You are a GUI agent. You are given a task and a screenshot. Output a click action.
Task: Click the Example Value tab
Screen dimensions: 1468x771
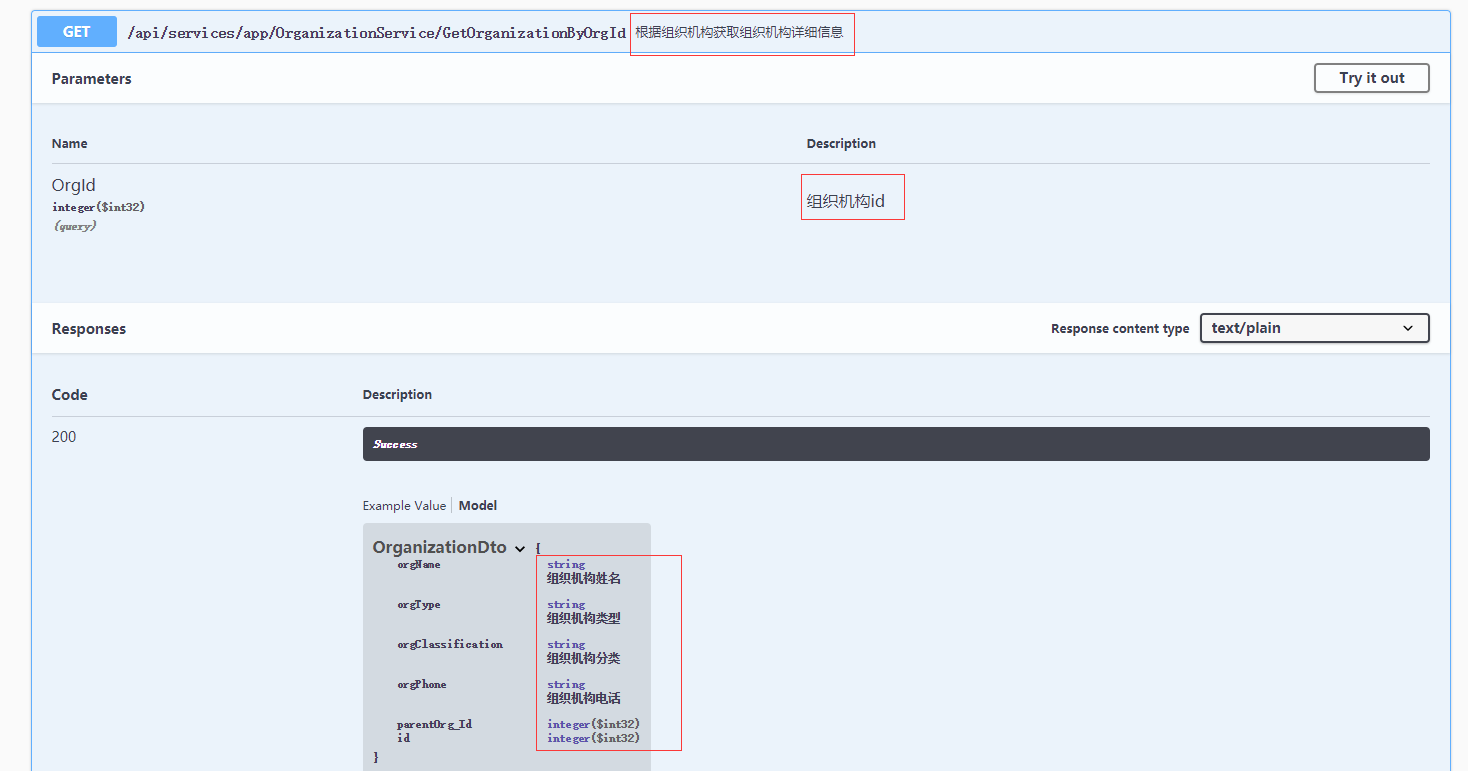point(404,505)
